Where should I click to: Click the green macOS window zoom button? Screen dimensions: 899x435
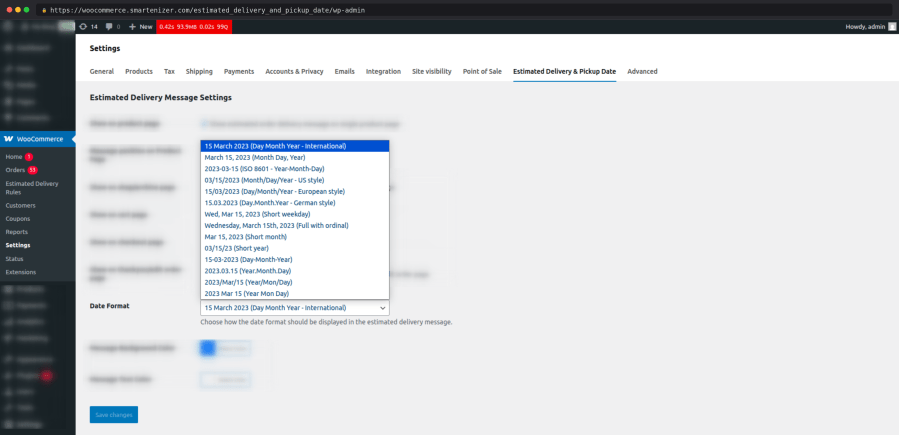[x=26, y=10]
